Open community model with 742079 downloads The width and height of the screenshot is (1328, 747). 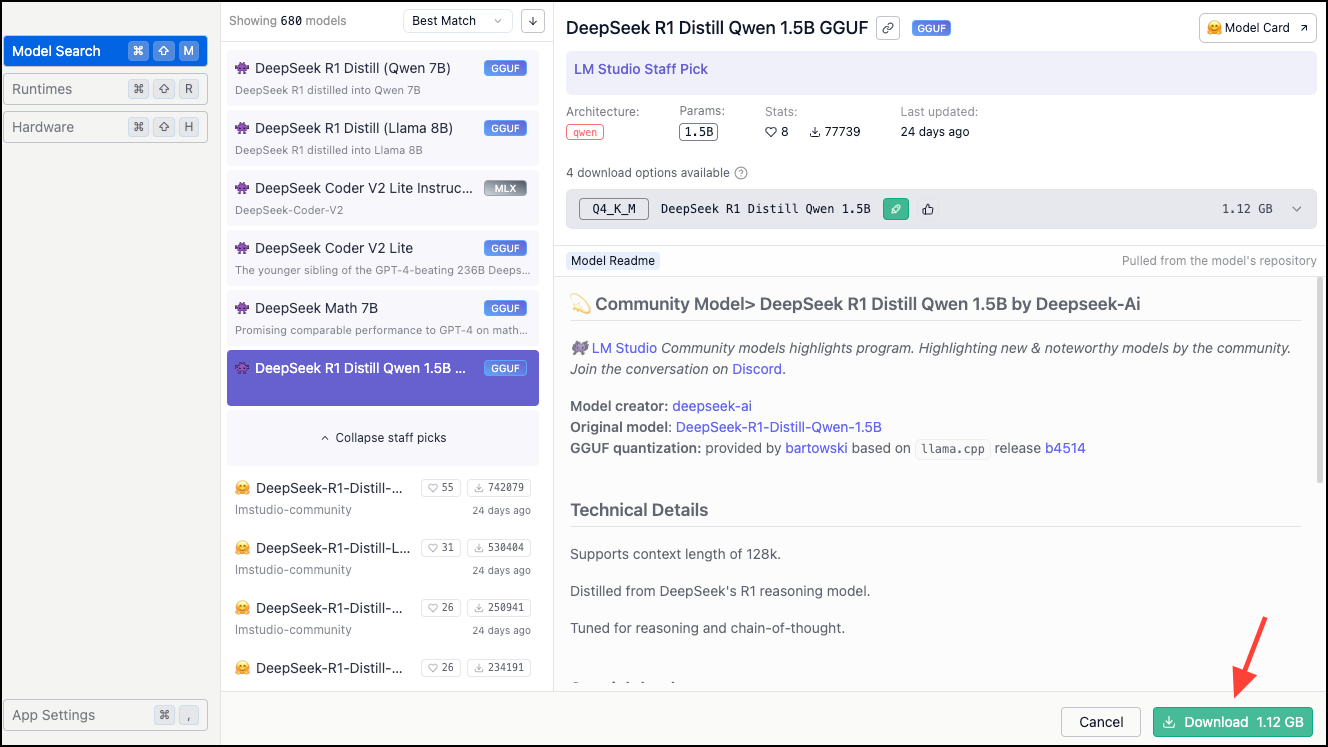[383, 498]
